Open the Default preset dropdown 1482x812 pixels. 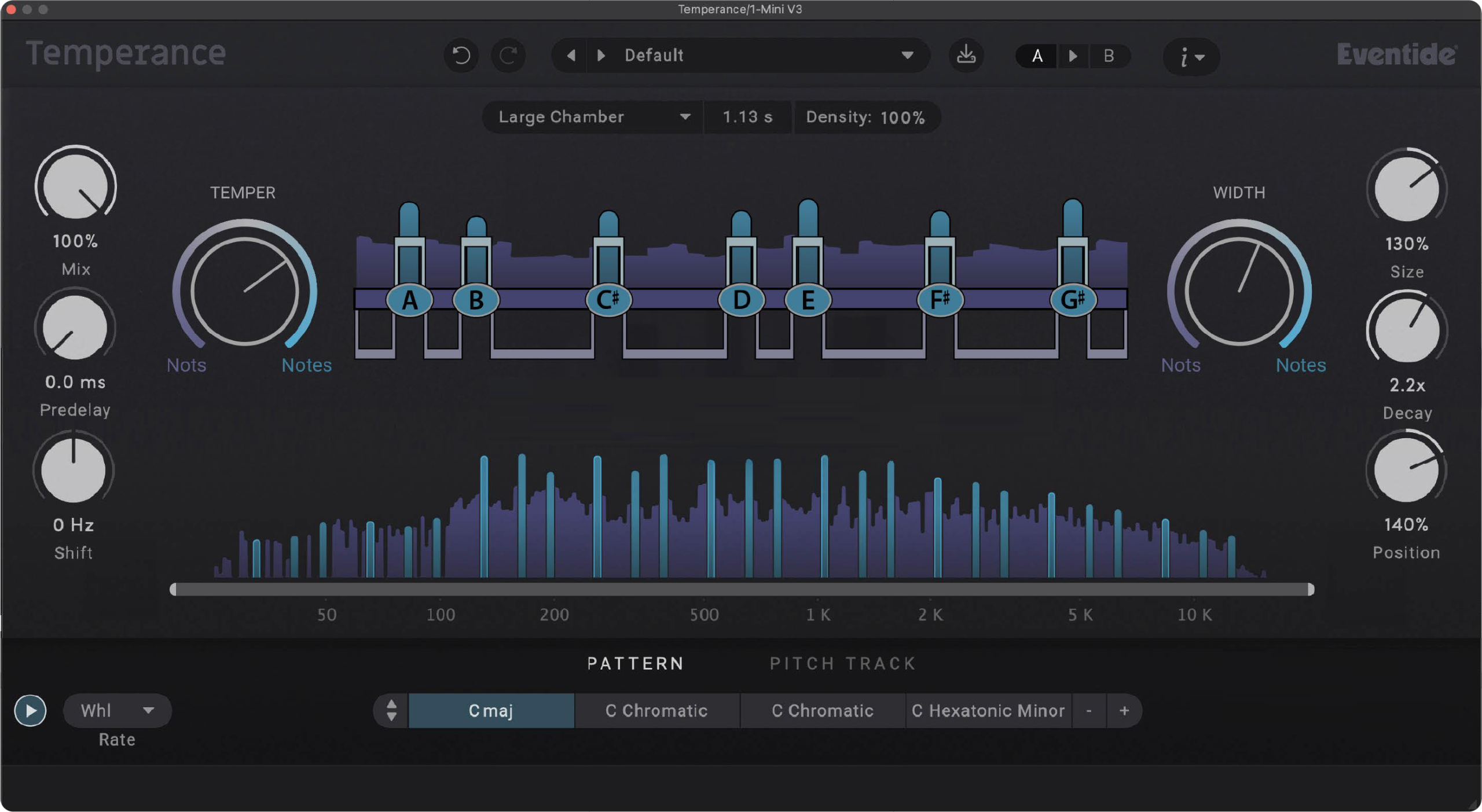[x=907, y=56]
